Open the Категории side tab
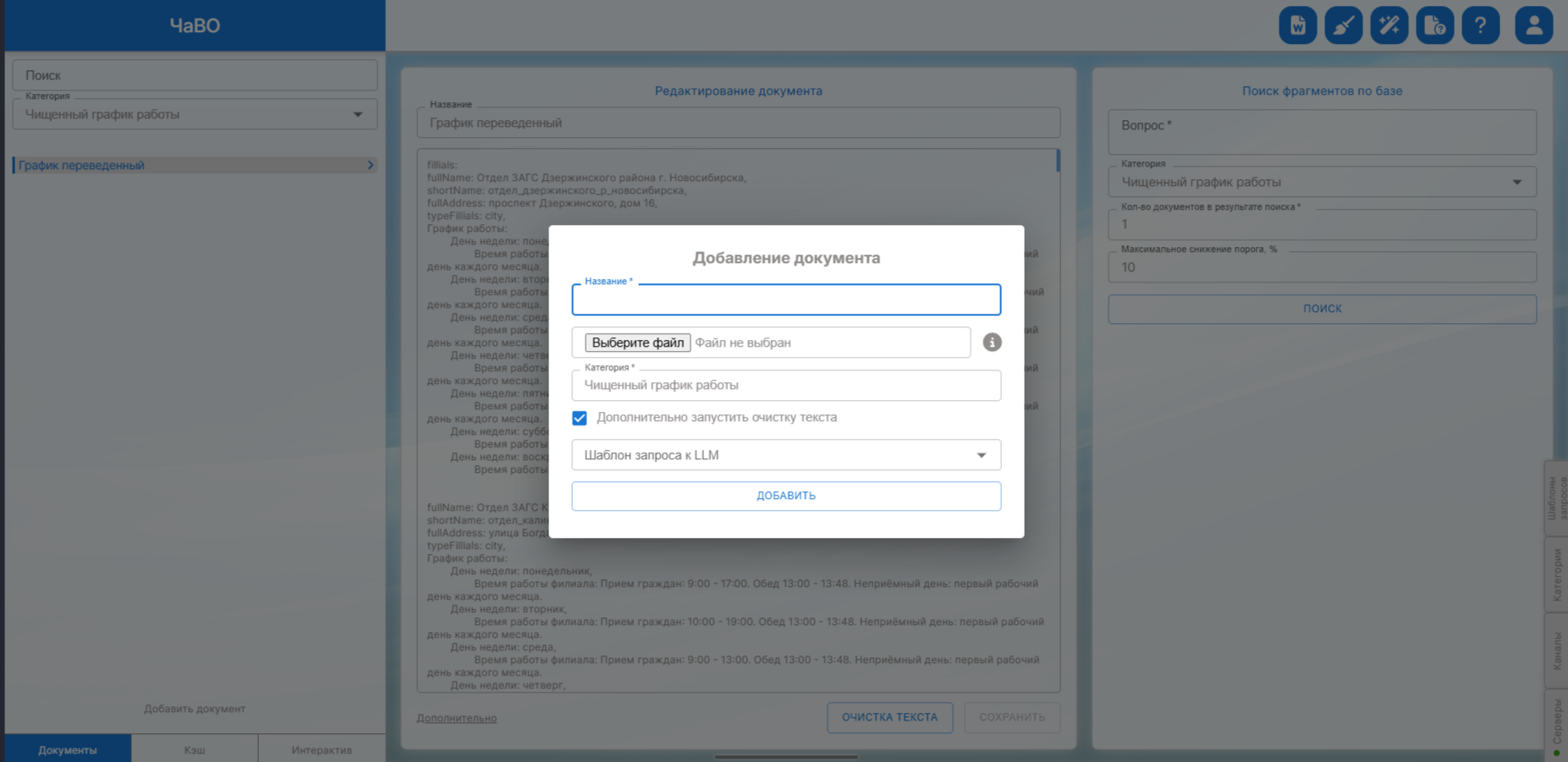The height and width of the screenshot is (762, 1568). [1556, 574]
